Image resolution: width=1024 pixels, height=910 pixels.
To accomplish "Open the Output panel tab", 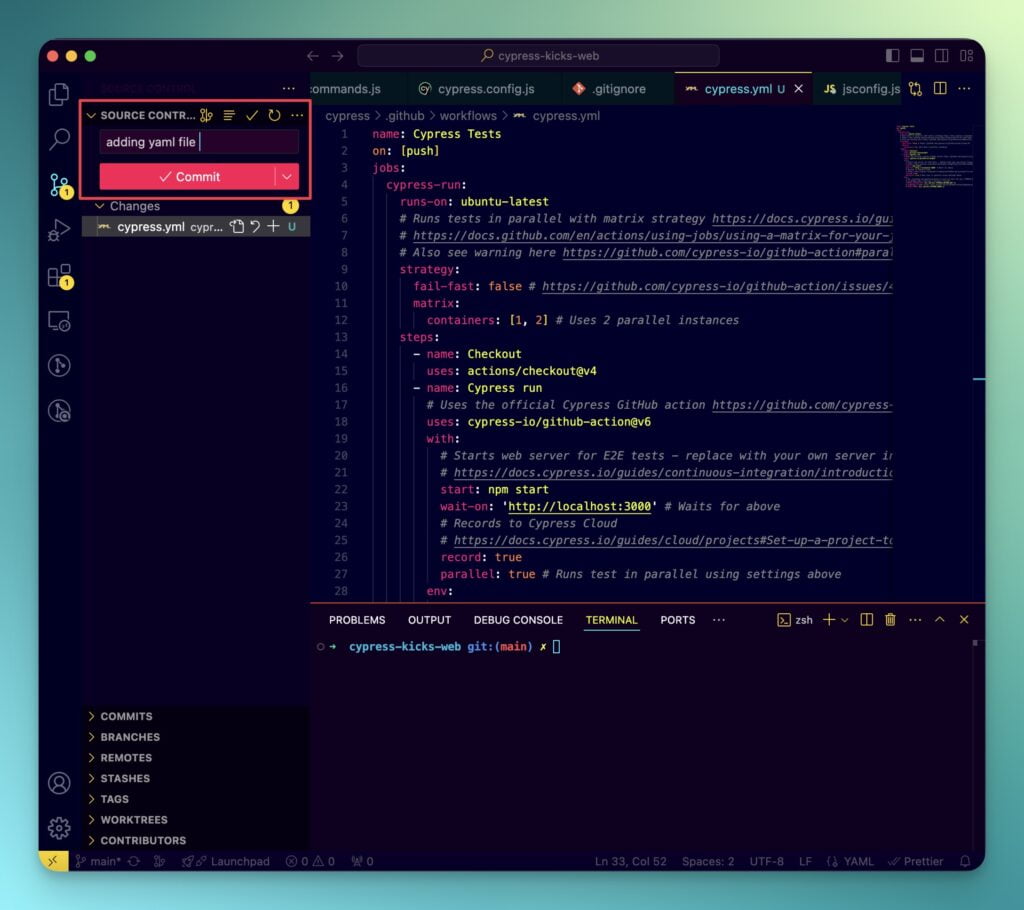I will (429, 620).
